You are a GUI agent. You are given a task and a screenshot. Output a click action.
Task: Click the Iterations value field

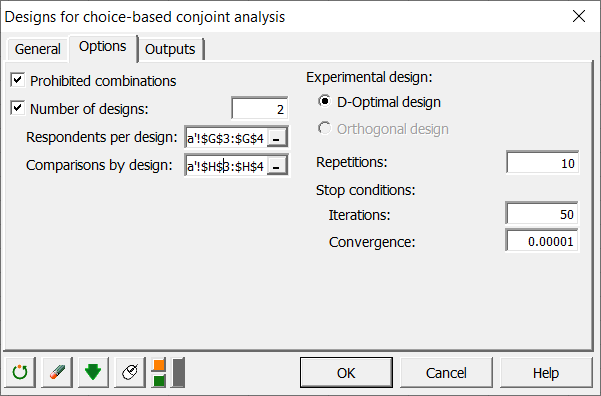542,214
